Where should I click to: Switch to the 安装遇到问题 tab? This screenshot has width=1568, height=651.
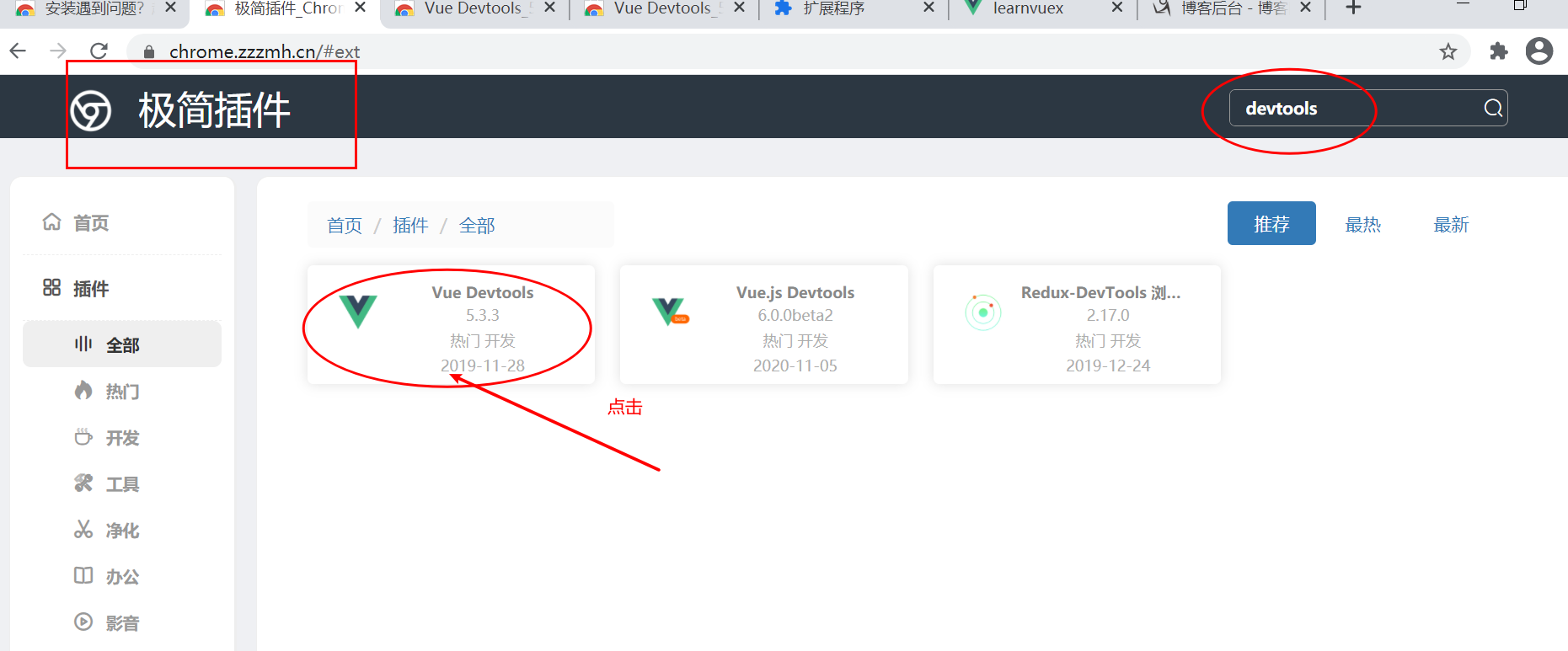click(94, 8)
